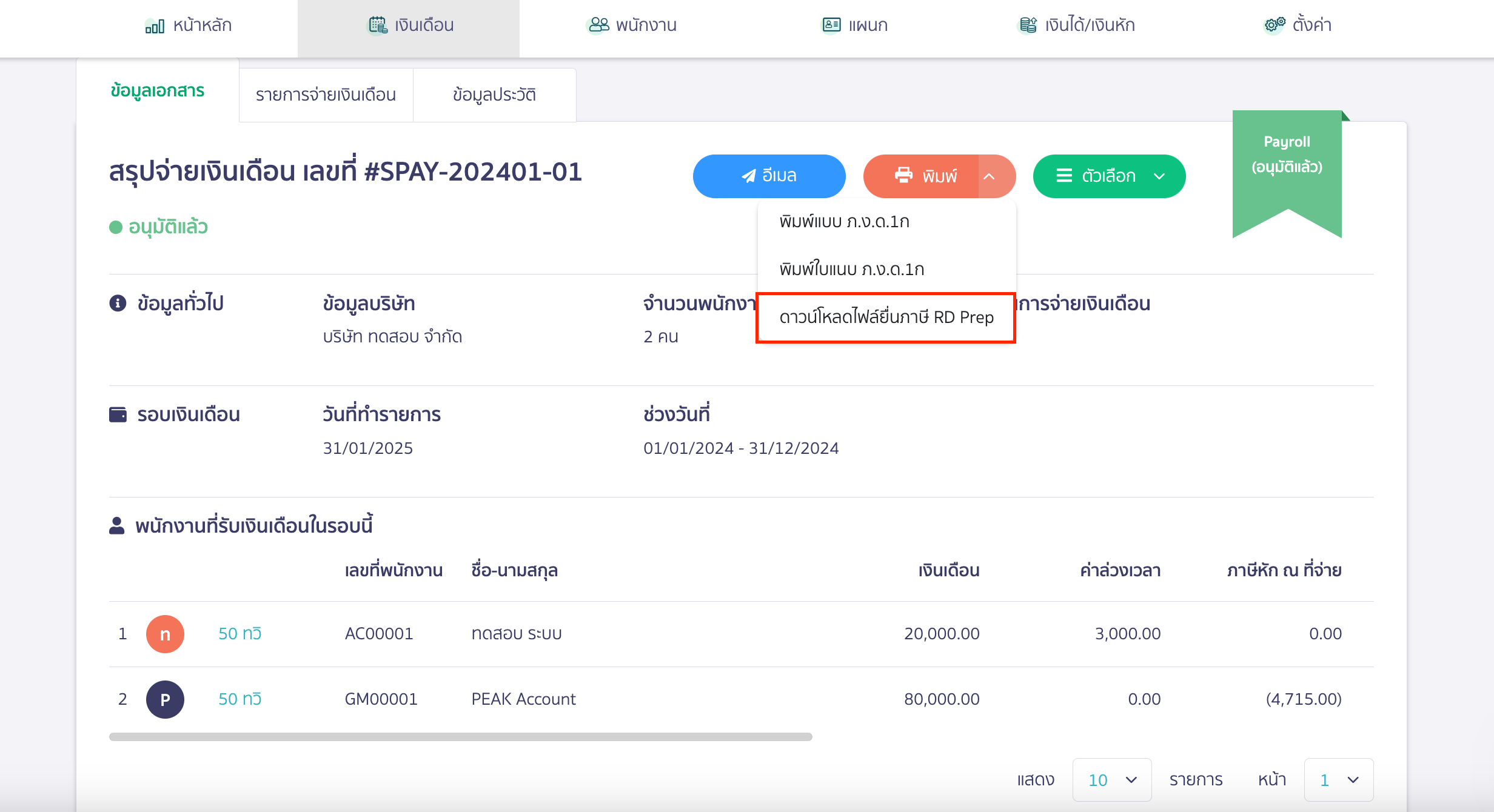Expand the ตัวเลือก options dropdown
The width and height of the screenshot is (1494, 812).
(1108, 176)
